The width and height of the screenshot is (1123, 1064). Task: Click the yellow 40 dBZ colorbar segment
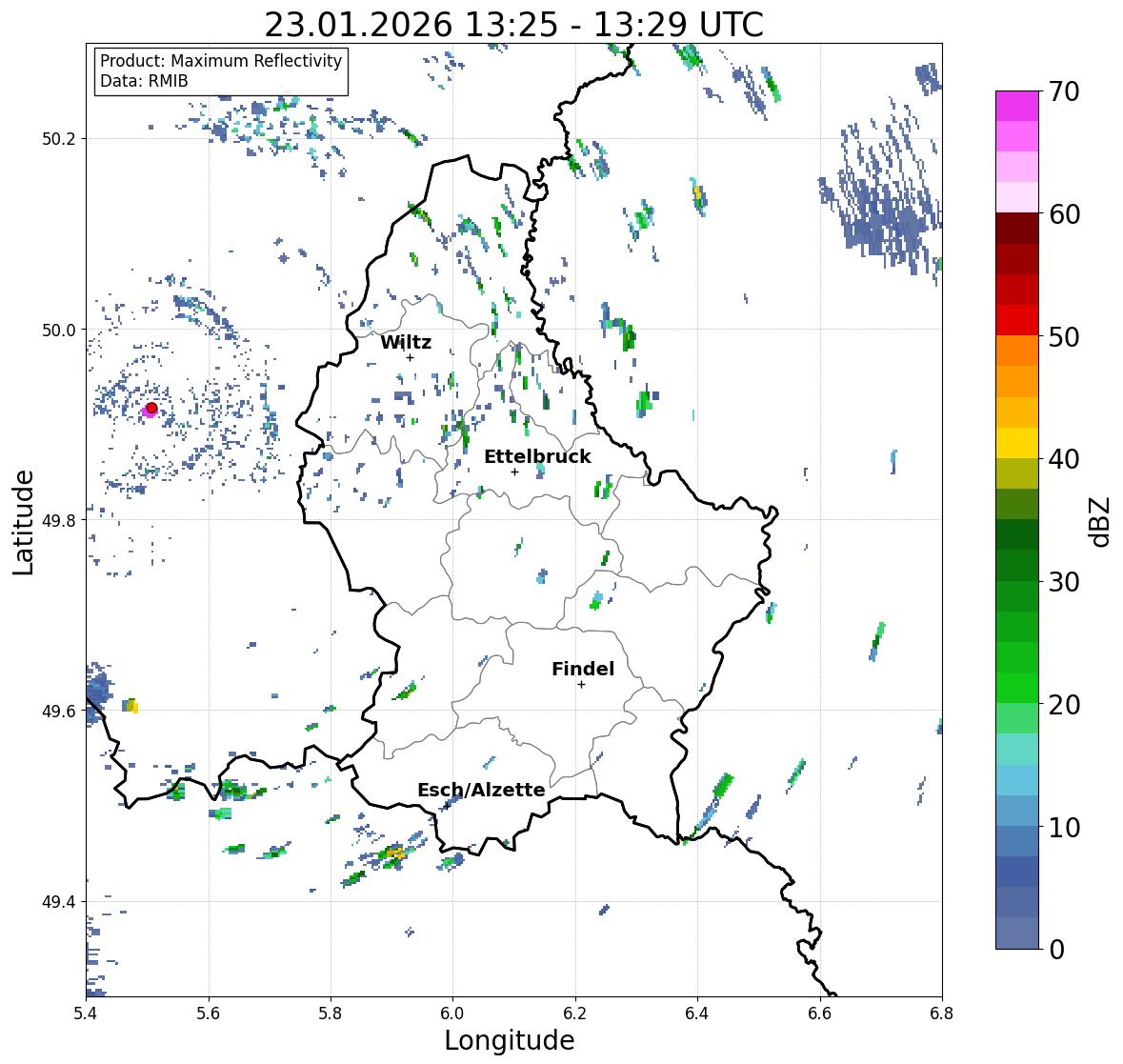(1017, 443)
